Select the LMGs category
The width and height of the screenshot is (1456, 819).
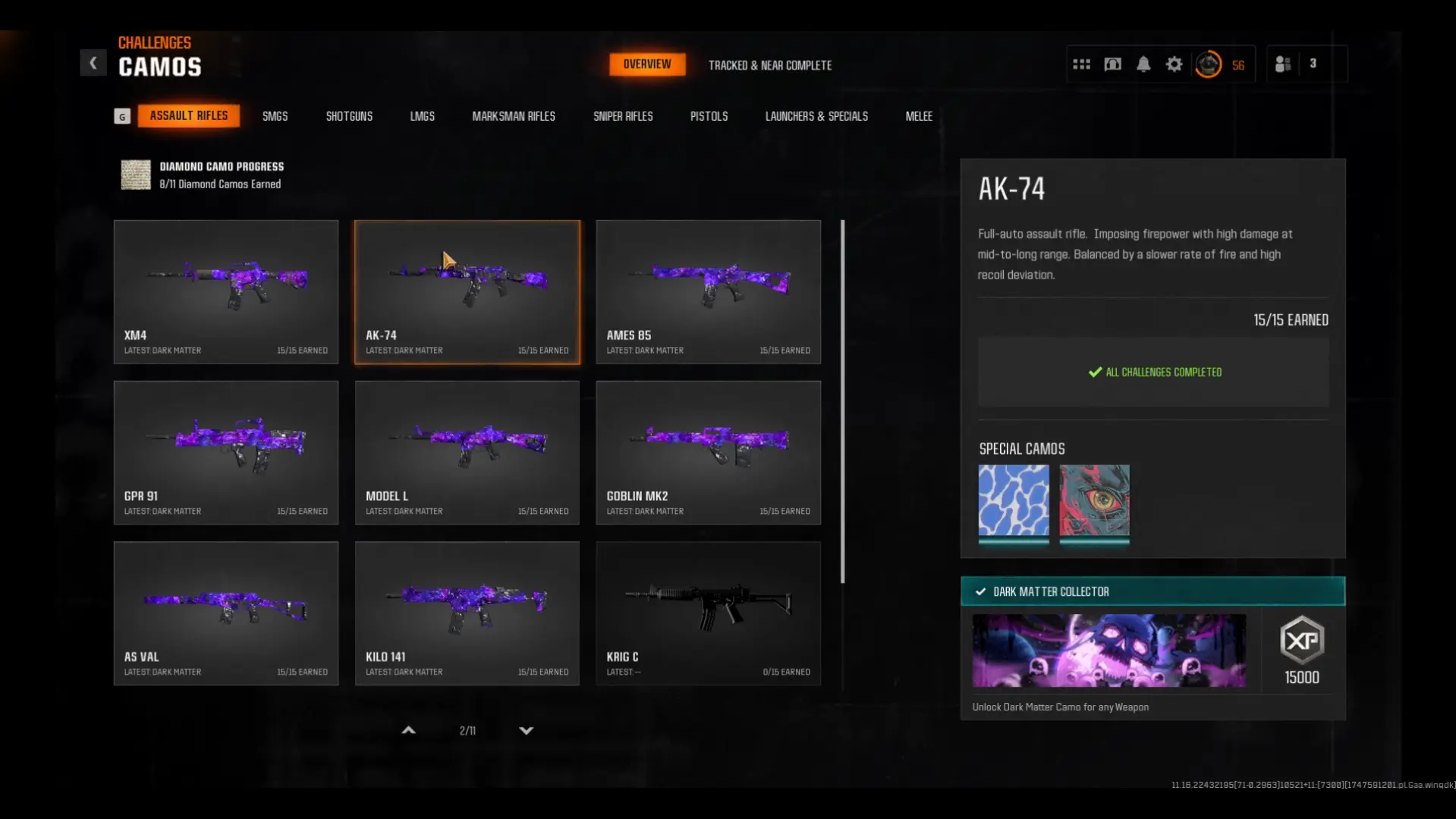pos(423,116)
